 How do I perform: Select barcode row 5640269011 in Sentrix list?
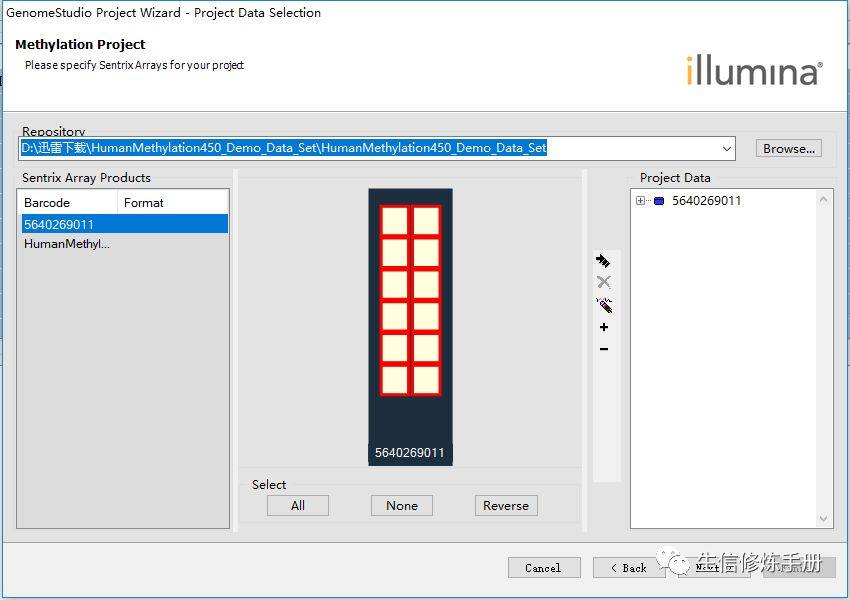click(124, 224)
